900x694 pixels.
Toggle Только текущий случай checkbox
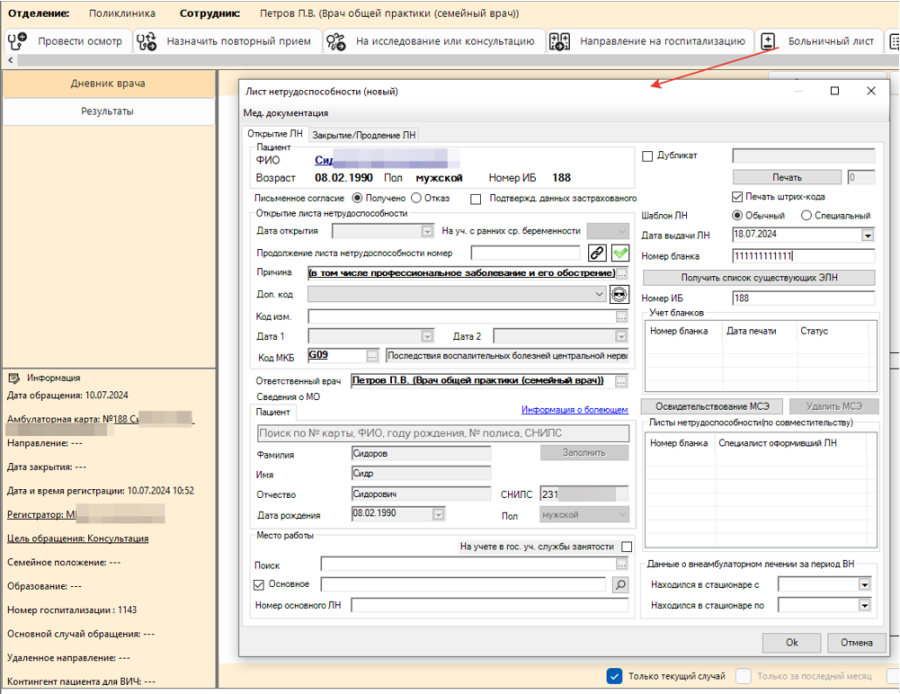614,676
